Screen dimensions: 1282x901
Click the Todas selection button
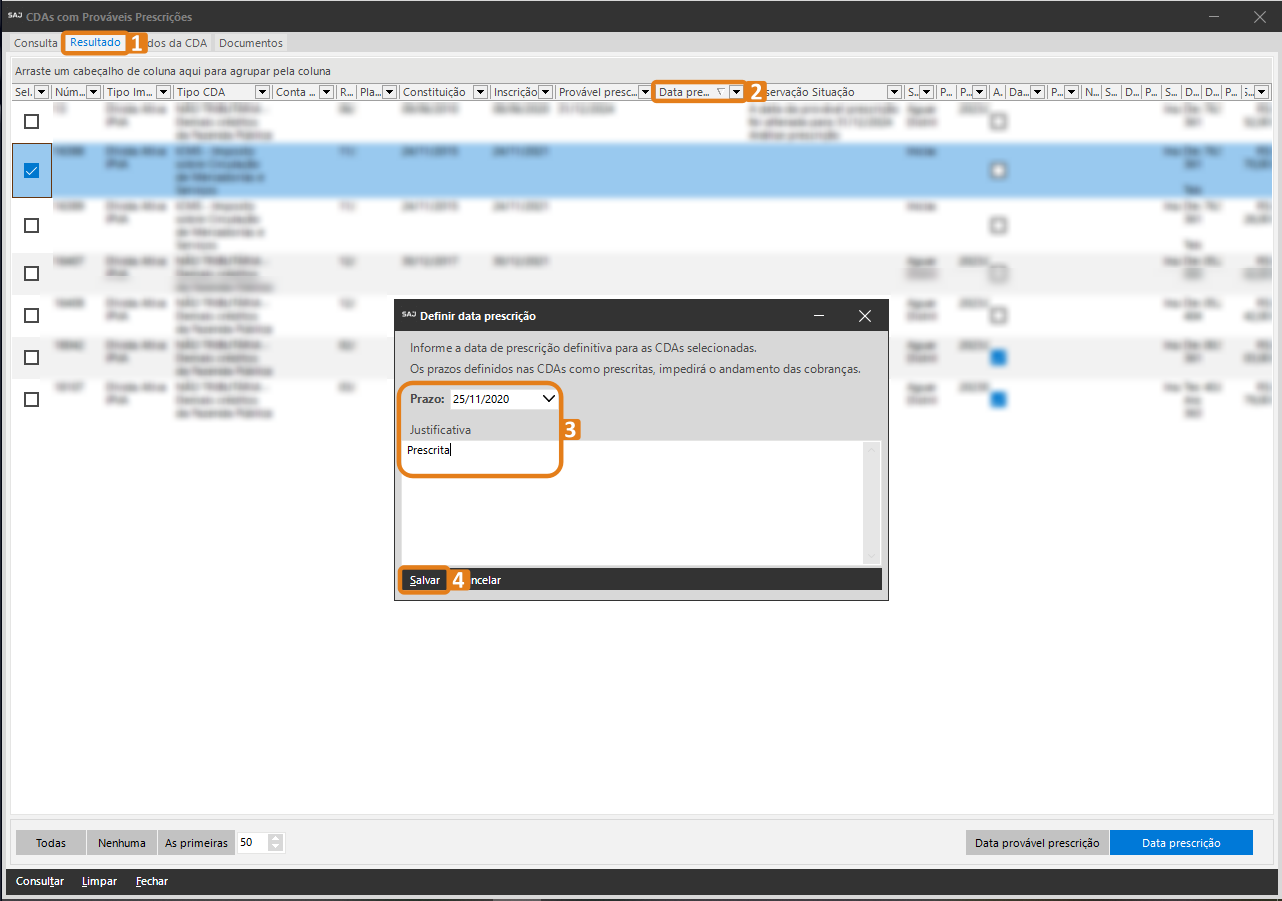click(x=51, y=843)
